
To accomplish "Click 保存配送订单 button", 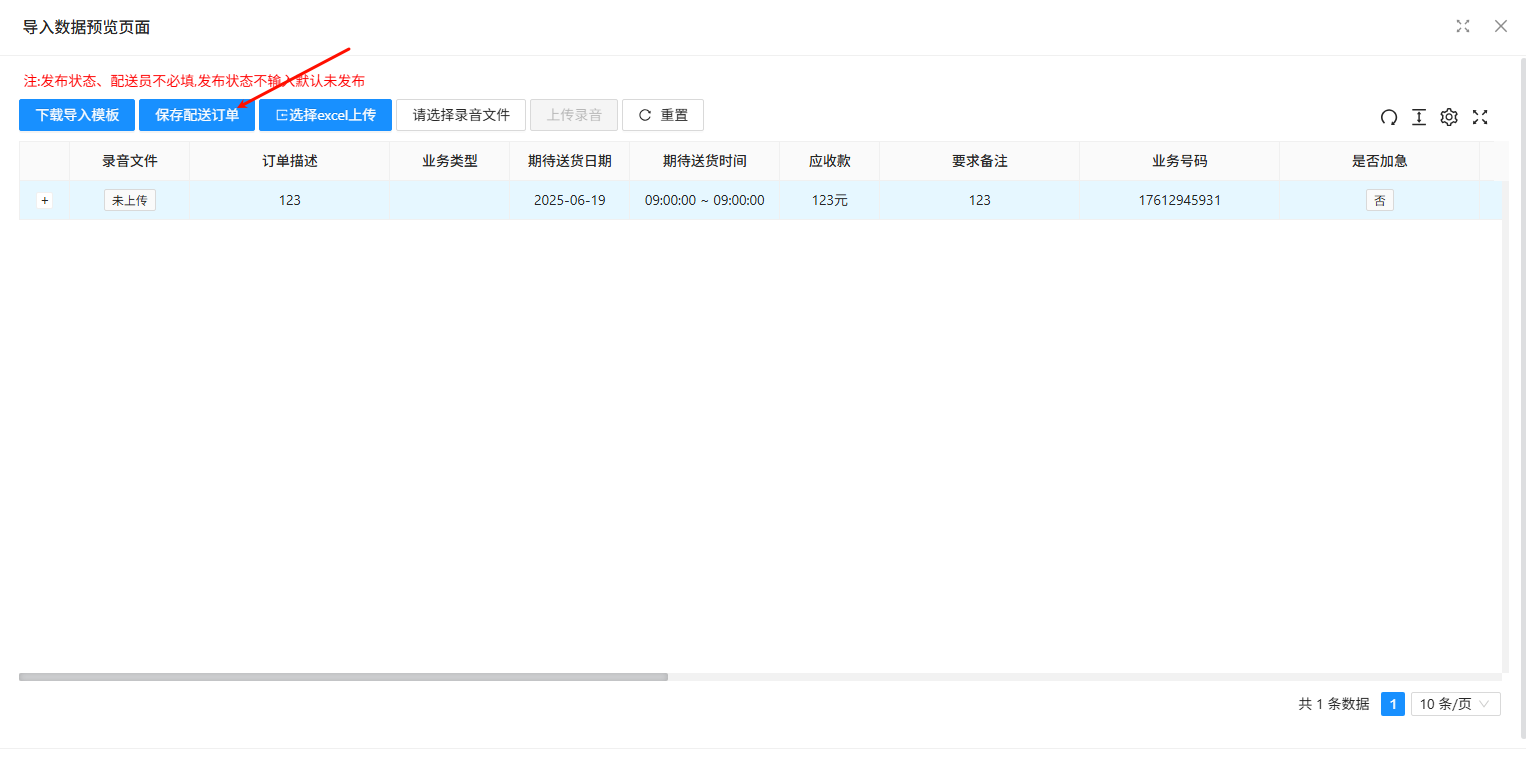I will [197, 115].
